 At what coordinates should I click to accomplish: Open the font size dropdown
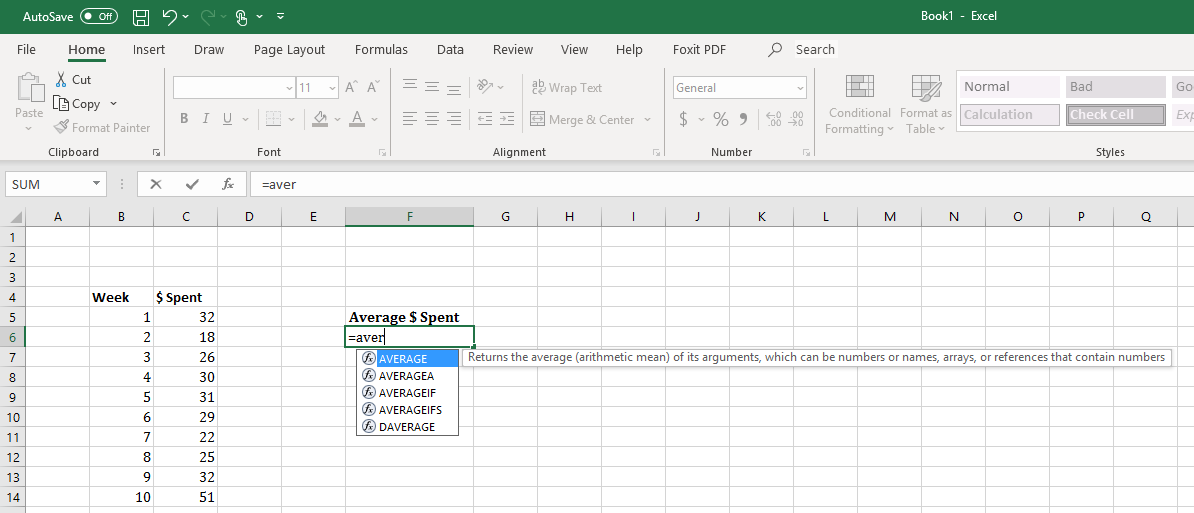[333, 88]
